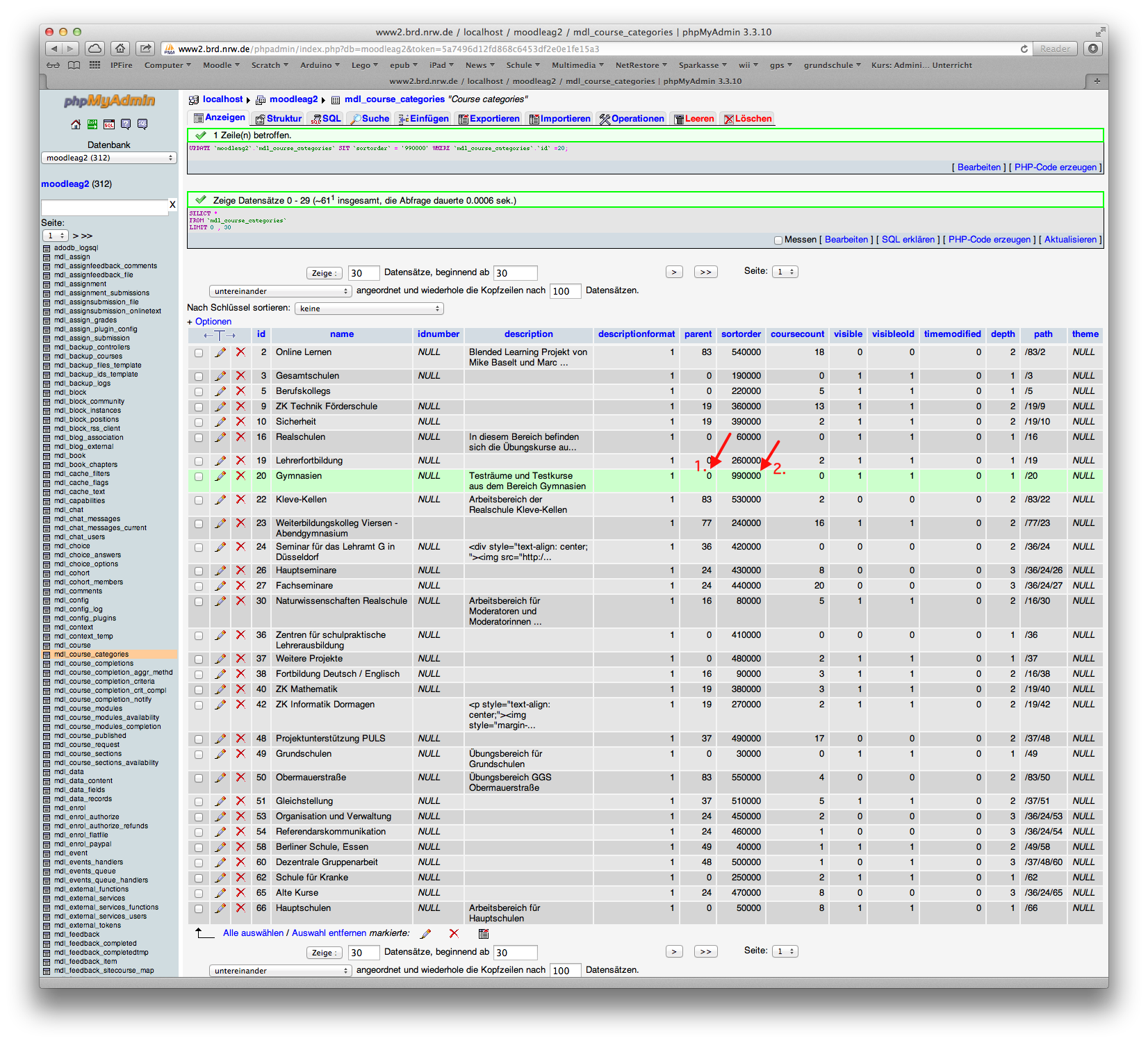This screenshot has height=1043, width=1148.
Task: Click table filter input field in sidebar
Action: 104,207
